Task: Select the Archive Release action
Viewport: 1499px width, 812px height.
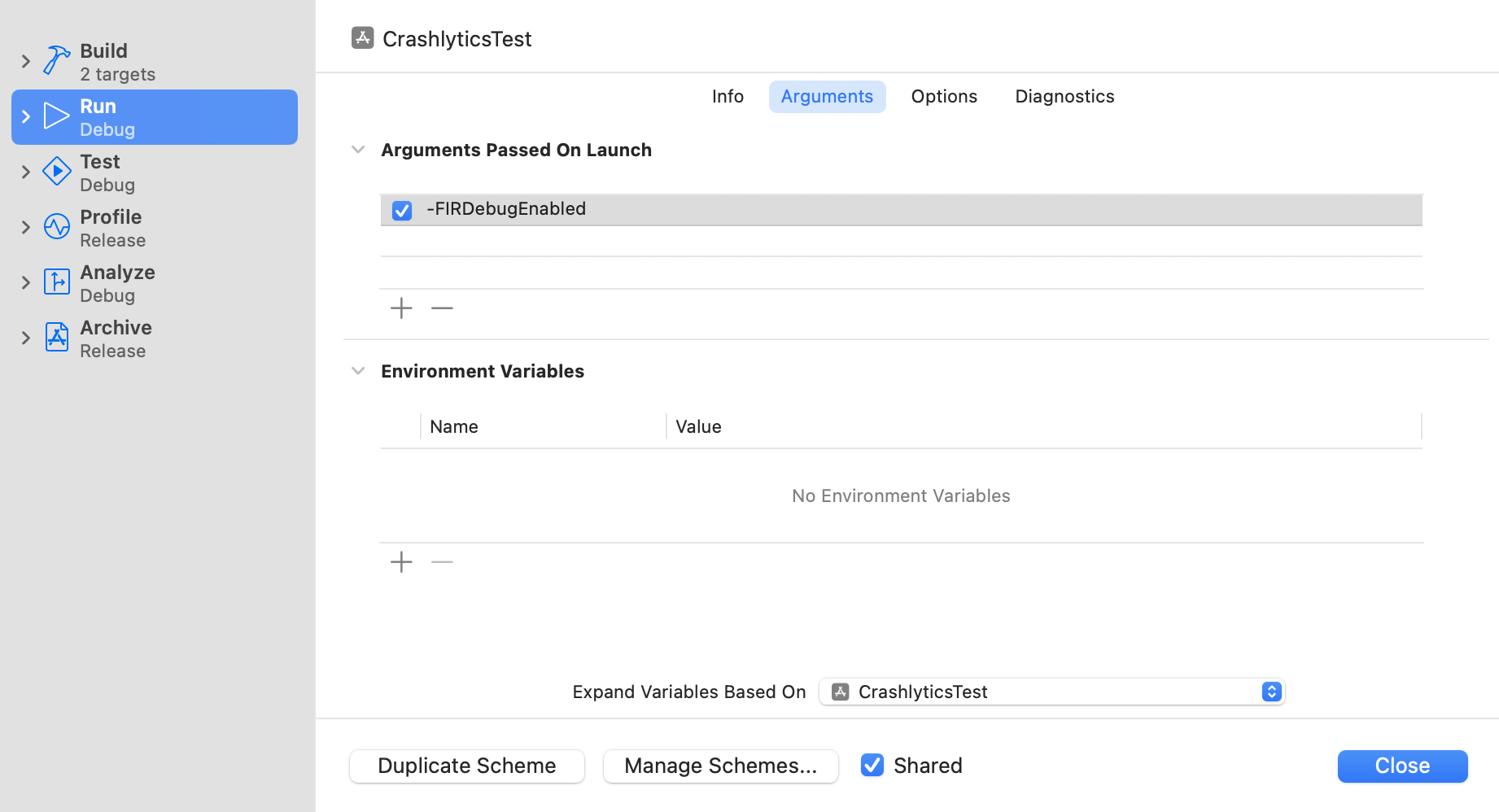Action: (155, 338)
